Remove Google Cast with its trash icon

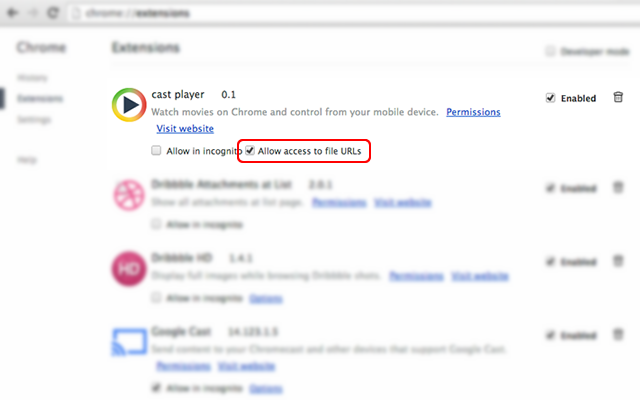point(618,335)
